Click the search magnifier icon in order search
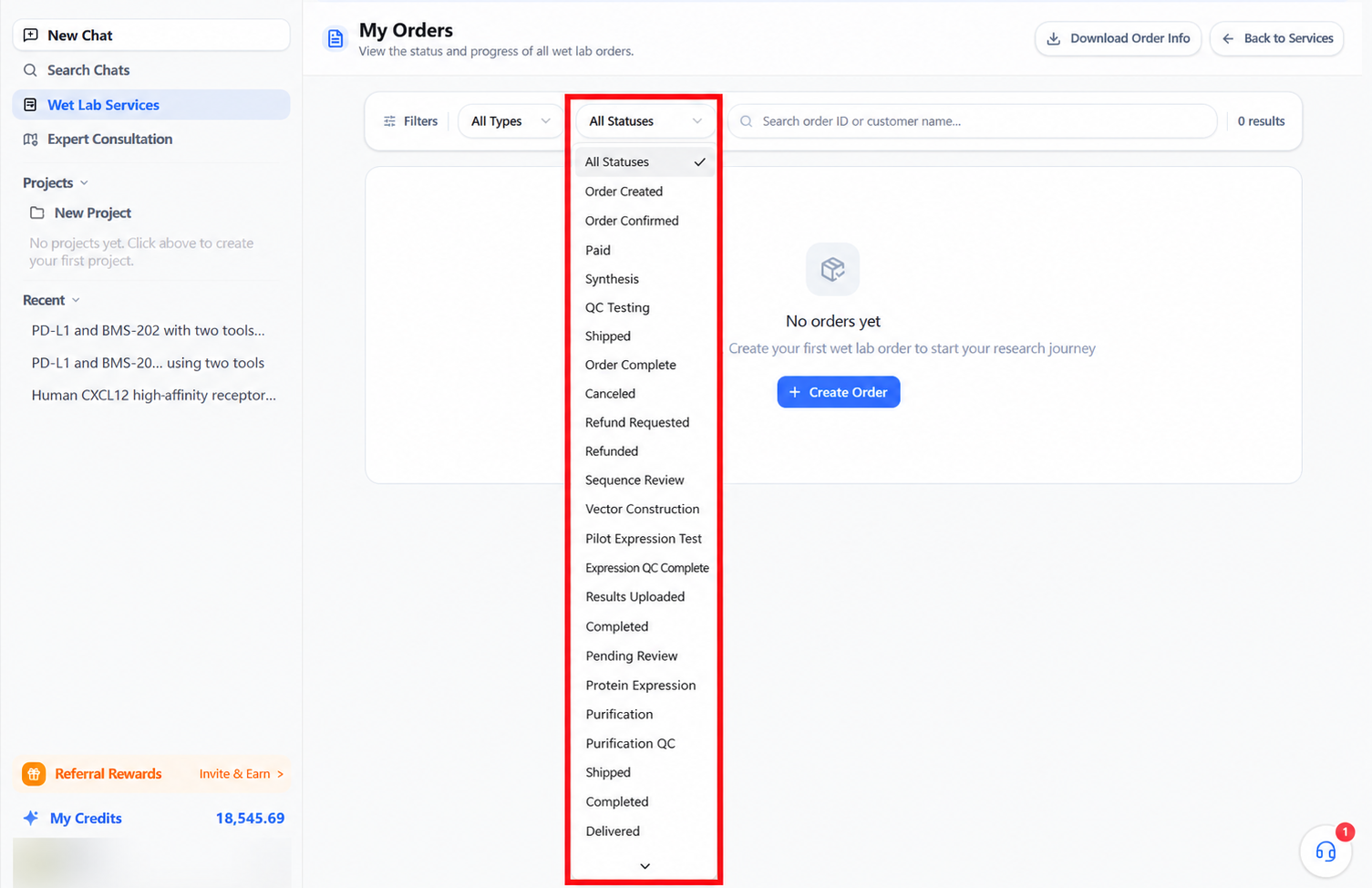Viewport: 1372px width, 888px height. coord(747,121)
